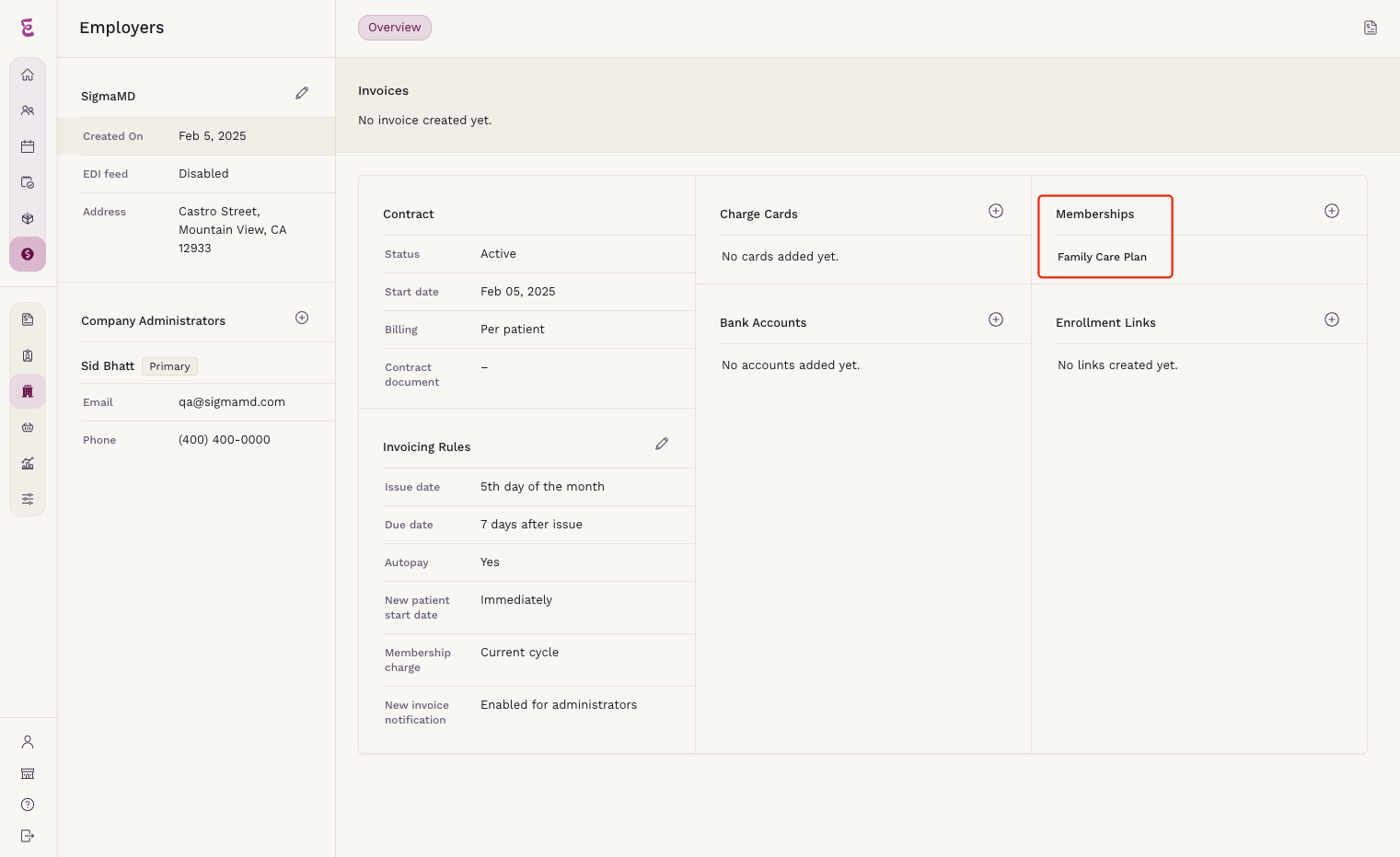Click the Contract section heading
Image resolution: width=1400 pixels, height=857 pixels.
pyautogui.click(x=409, y=214)
